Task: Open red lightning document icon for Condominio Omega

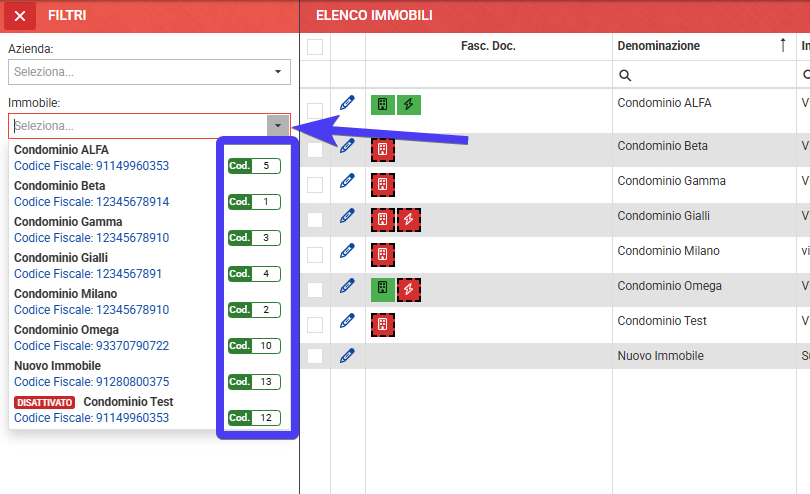Action: 409,290
